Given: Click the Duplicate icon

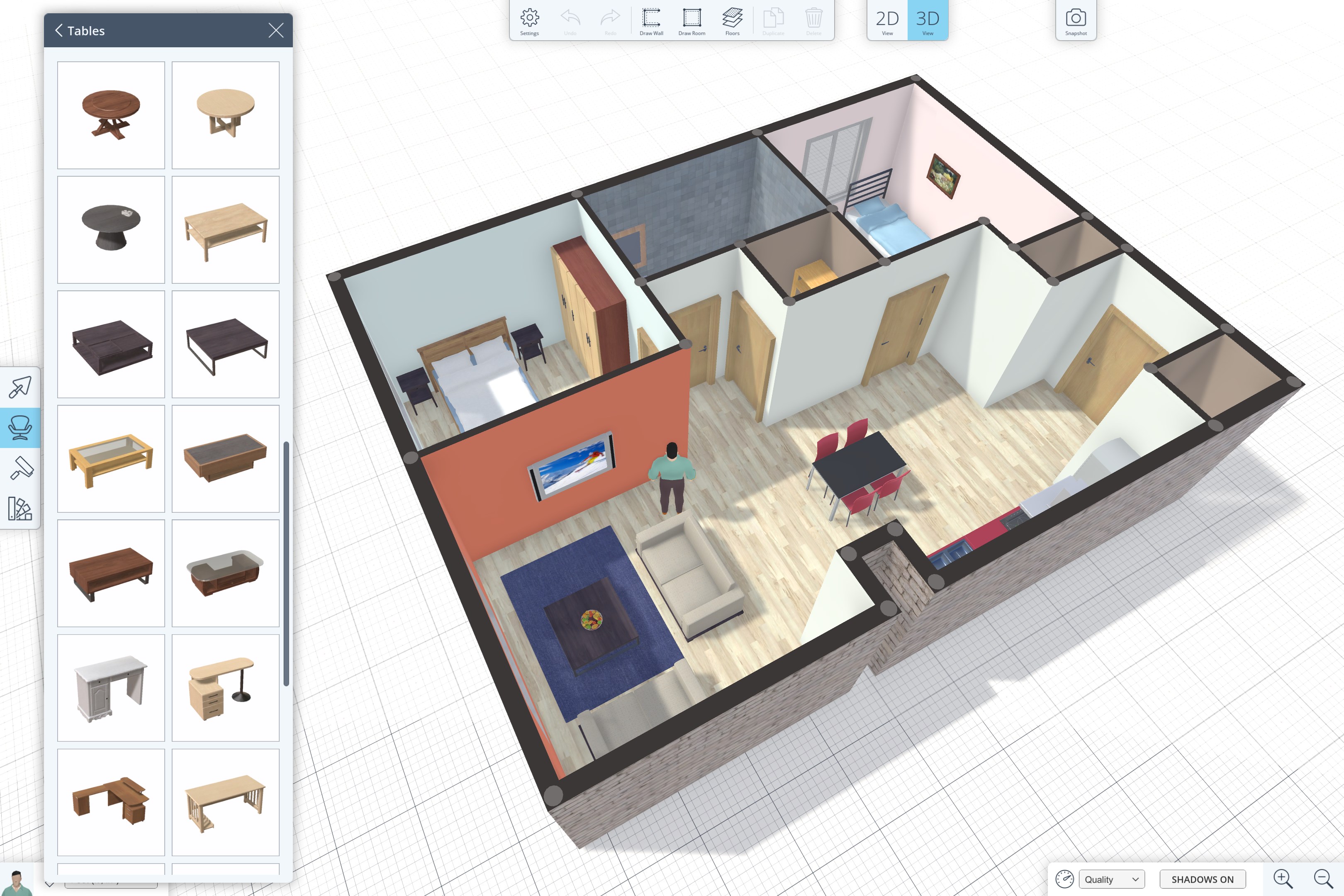Looking at the screenshot, I should [x=773, y=21].
